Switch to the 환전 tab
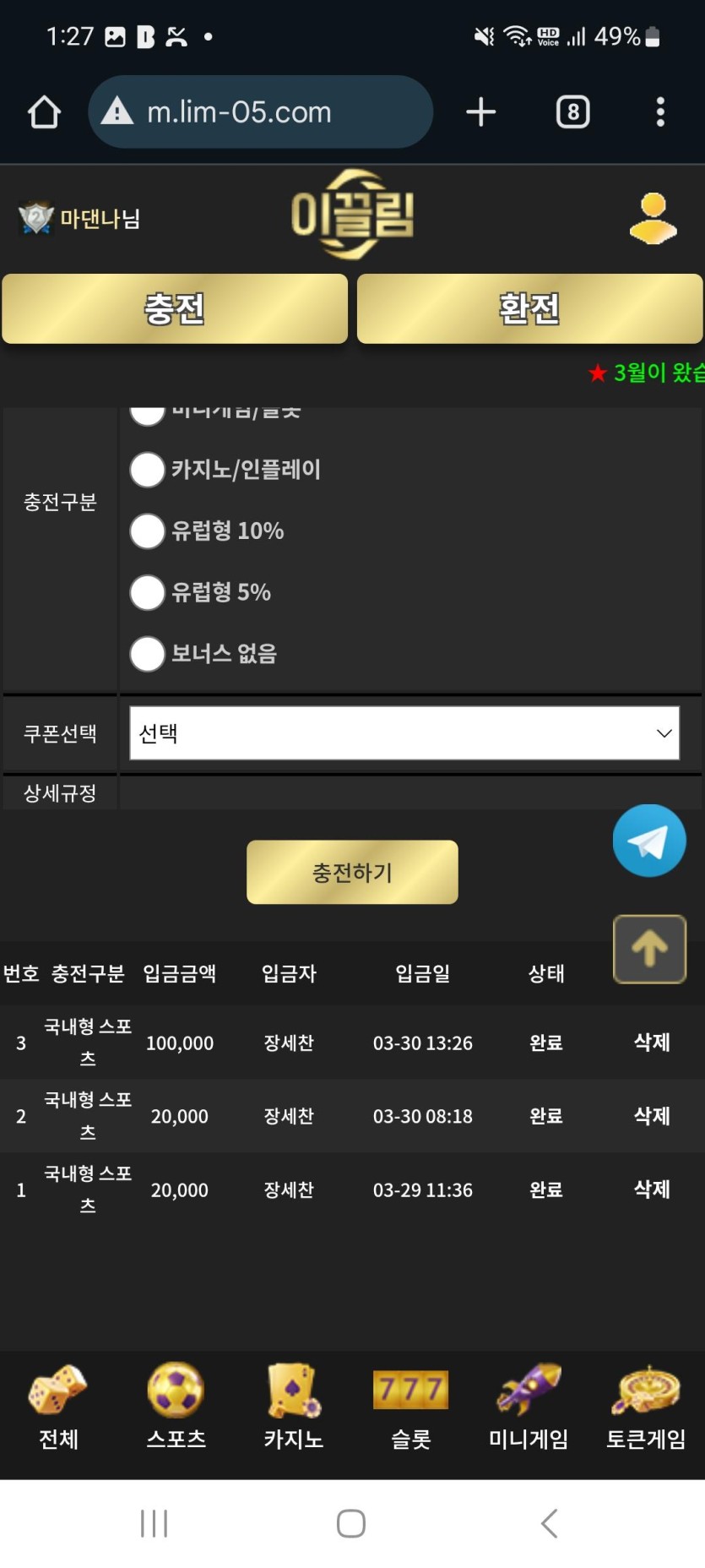The height and width of the screenshot is (1568, 705). (x=529, y=308)
